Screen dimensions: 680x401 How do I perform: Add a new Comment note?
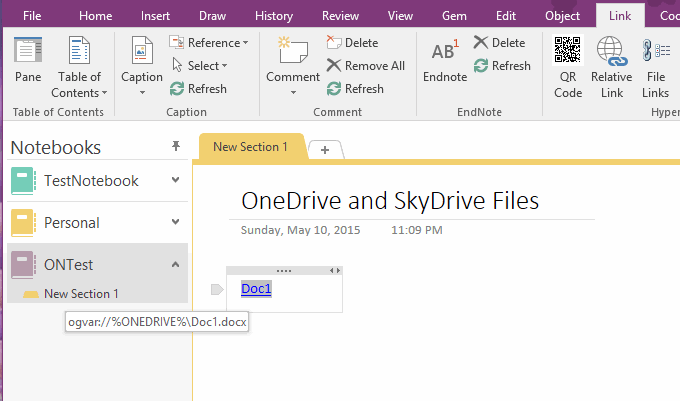[293, 59]
